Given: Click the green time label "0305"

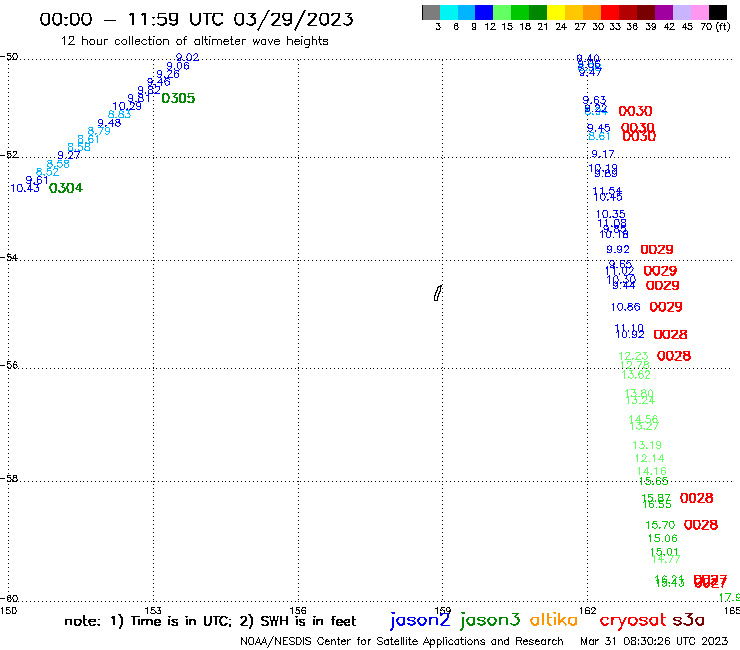Looking at the screenshot, I should (178, 98).
